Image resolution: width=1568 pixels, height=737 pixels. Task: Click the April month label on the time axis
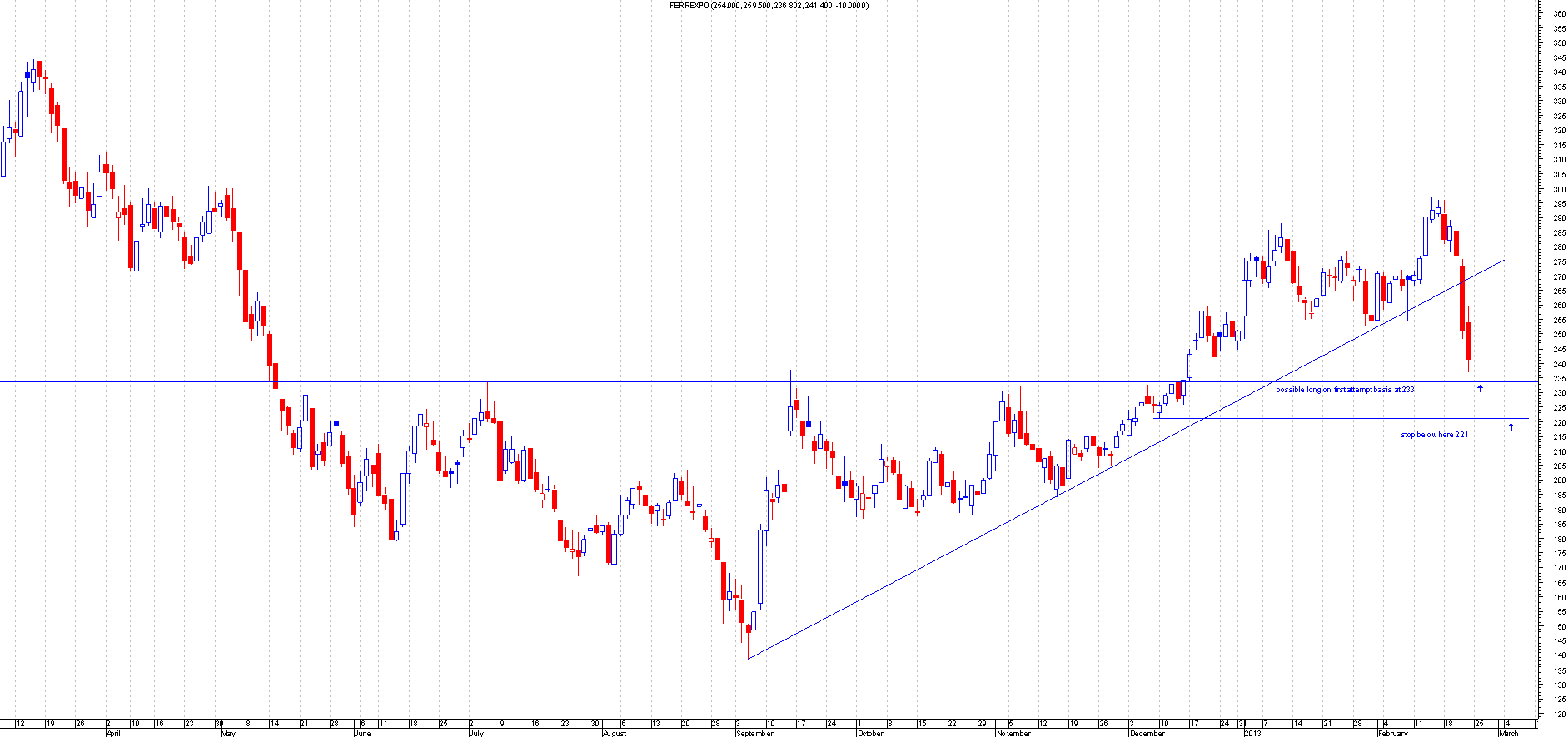114,734
